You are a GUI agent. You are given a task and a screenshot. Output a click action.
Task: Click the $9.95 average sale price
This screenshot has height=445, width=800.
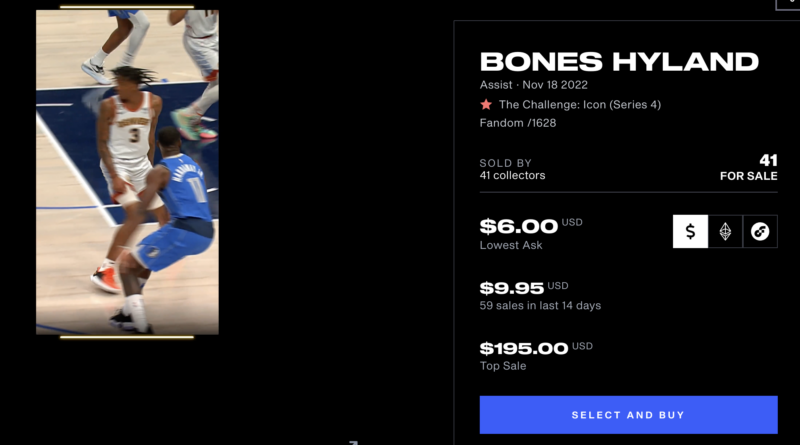(x=511, y=288)
